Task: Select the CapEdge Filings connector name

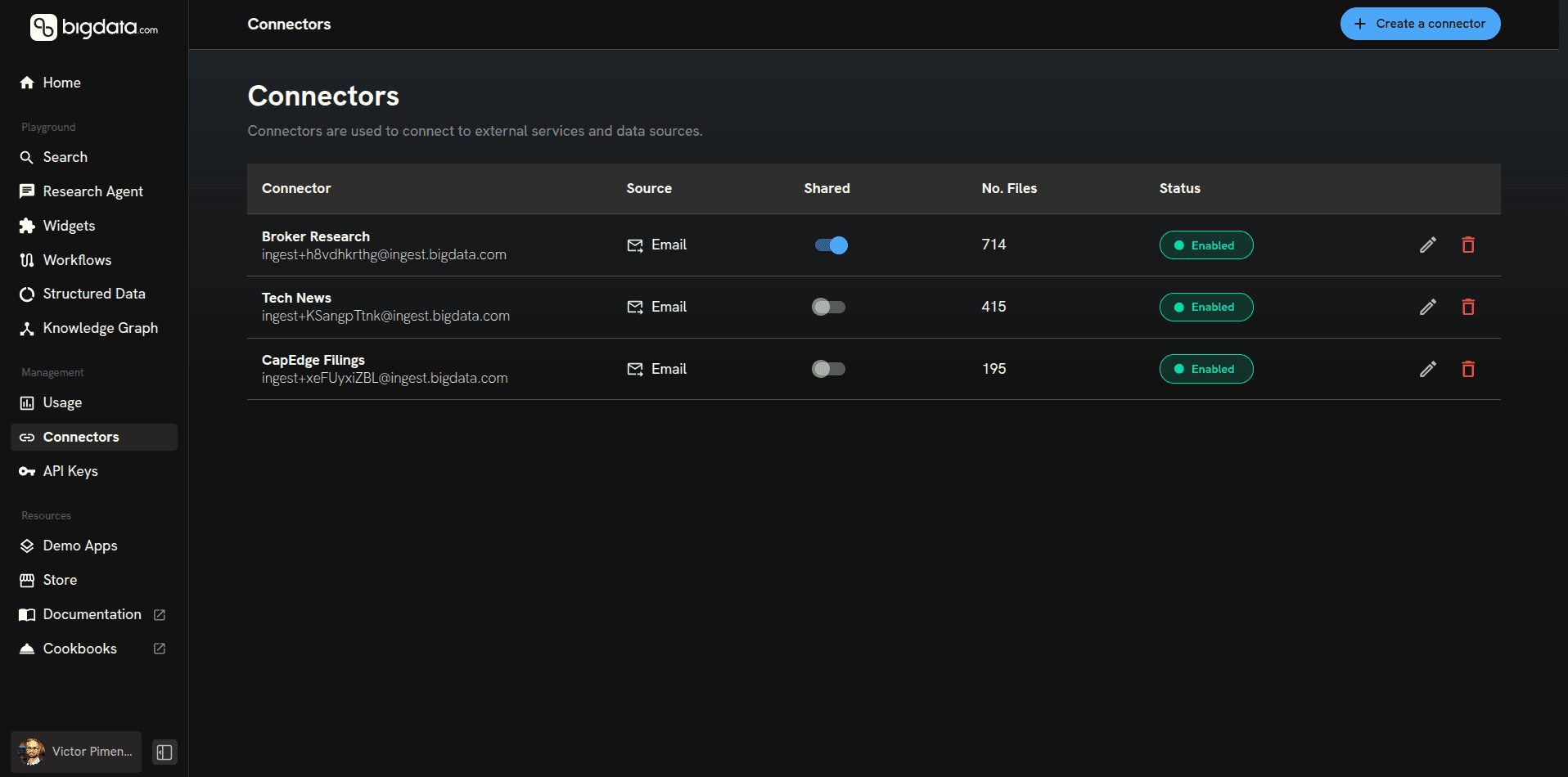Action: point(313,360)
